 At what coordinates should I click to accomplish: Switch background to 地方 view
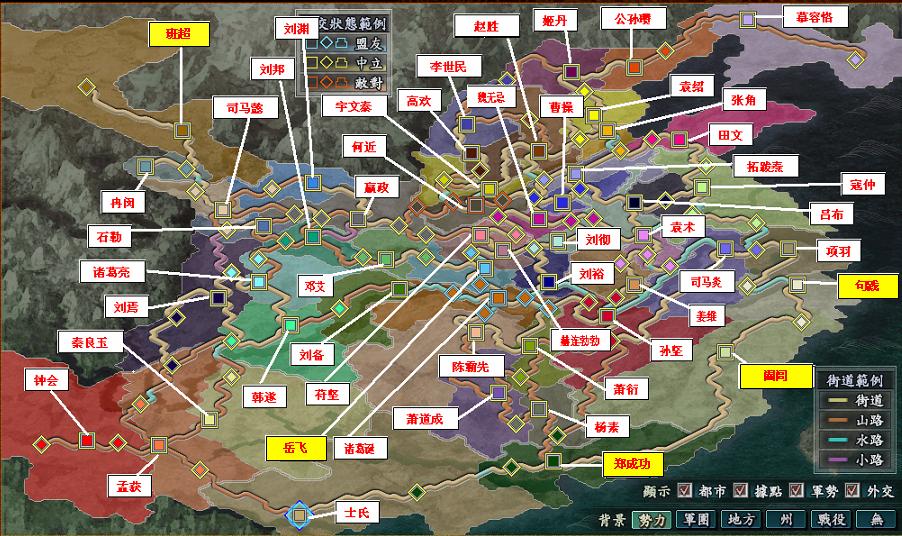pyautogui.click(x=741, y=519)
